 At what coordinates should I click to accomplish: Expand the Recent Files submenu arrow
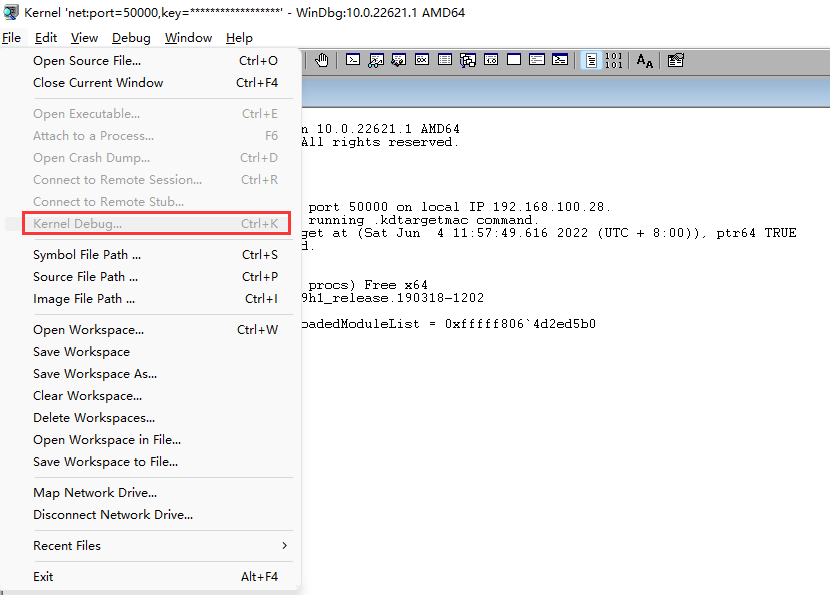click(285, 545)
